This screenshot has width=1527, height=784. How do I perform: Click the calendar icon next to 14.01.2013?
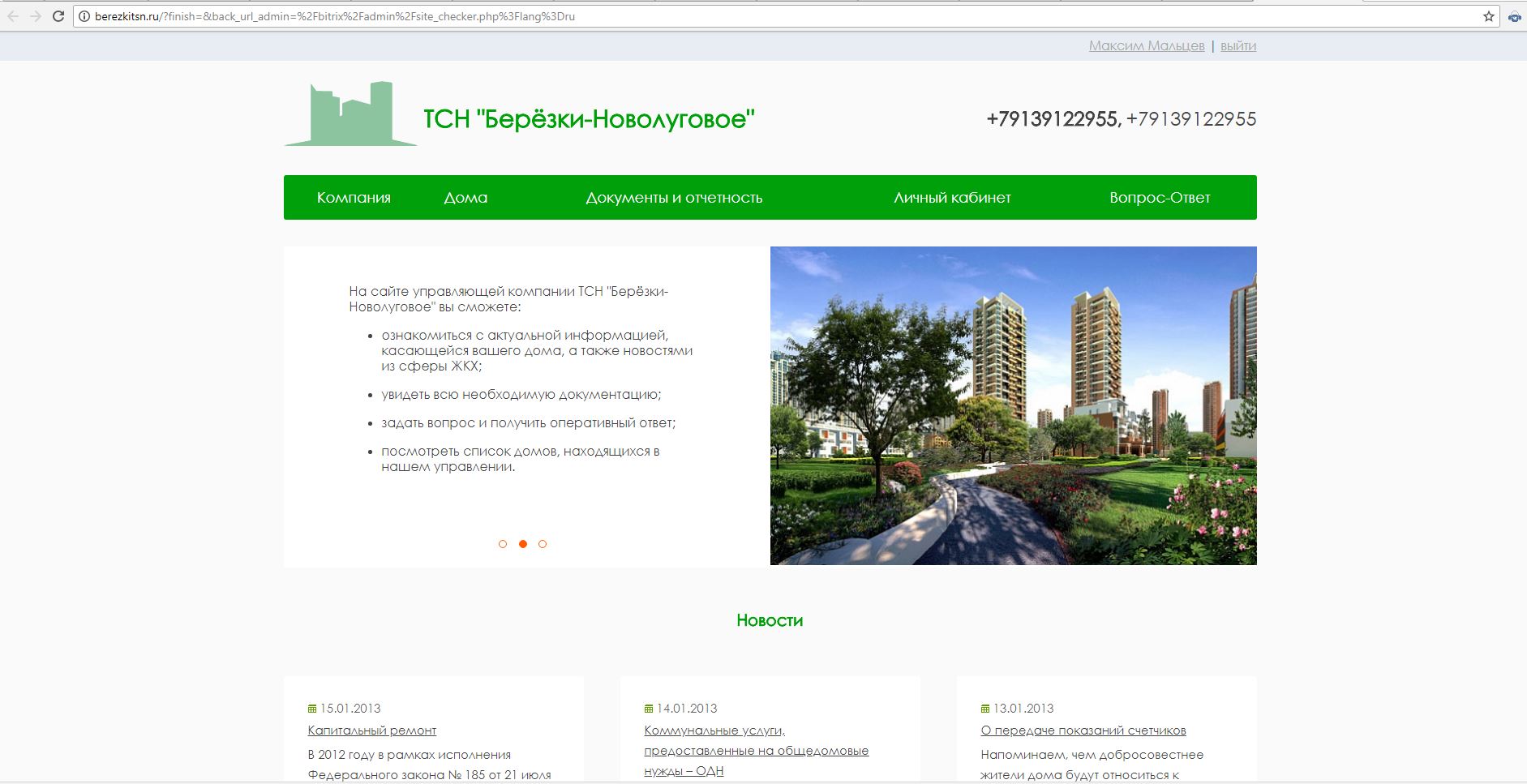(647, 708)
